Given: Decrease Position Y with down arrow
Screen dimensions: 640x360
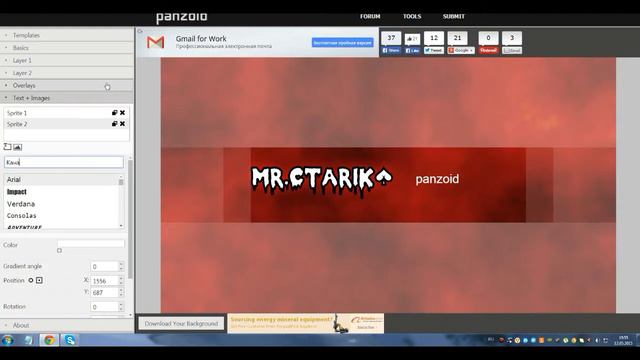Looking at the screenshot, I should [121, 295].
